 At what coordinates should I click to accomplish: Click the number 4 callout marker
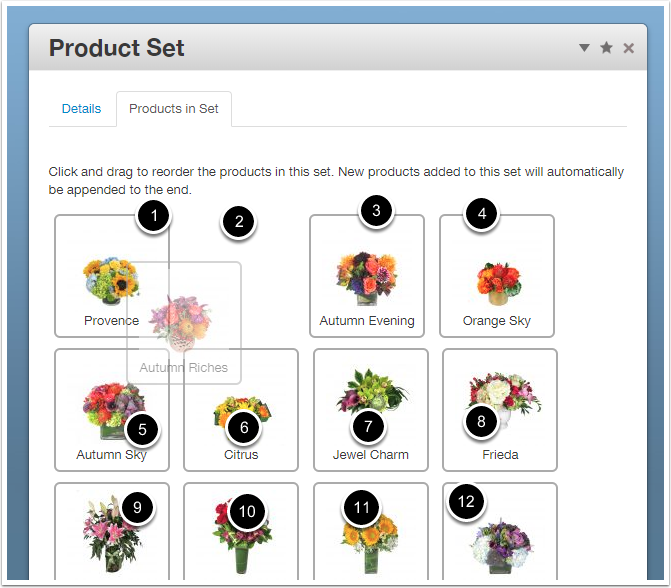point(482,213)
